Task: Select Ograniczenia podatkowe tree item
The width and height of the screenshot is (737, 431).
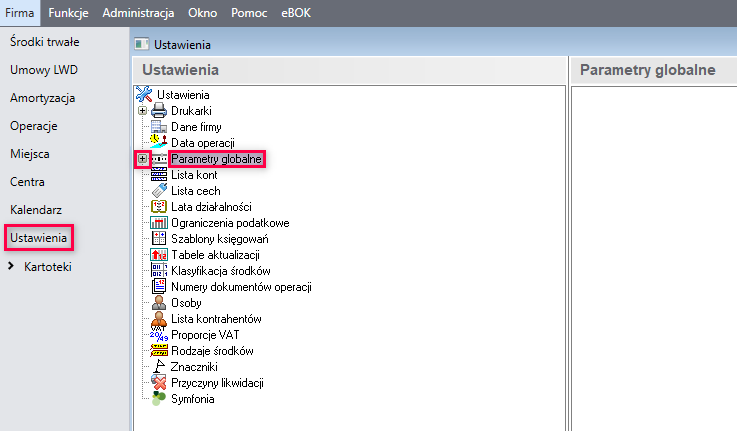Action: (230, 223)
